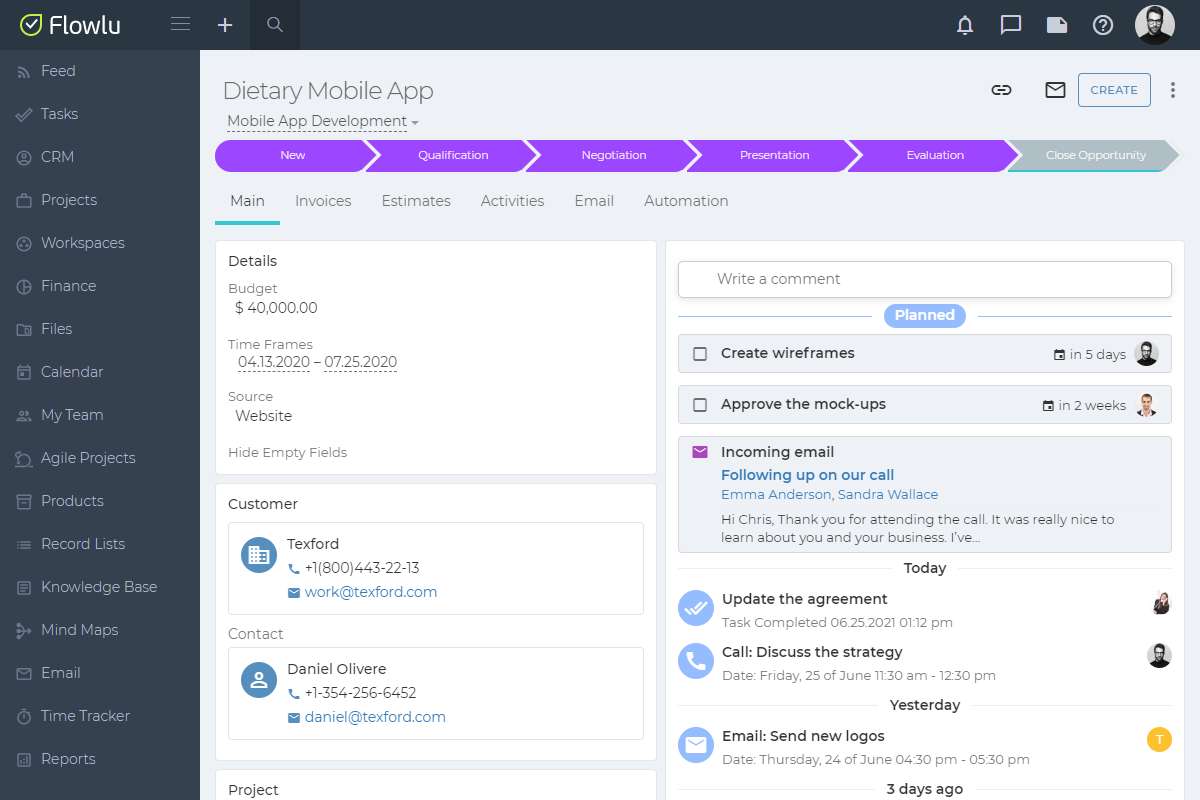Open the Automation tab

(686, 201)
